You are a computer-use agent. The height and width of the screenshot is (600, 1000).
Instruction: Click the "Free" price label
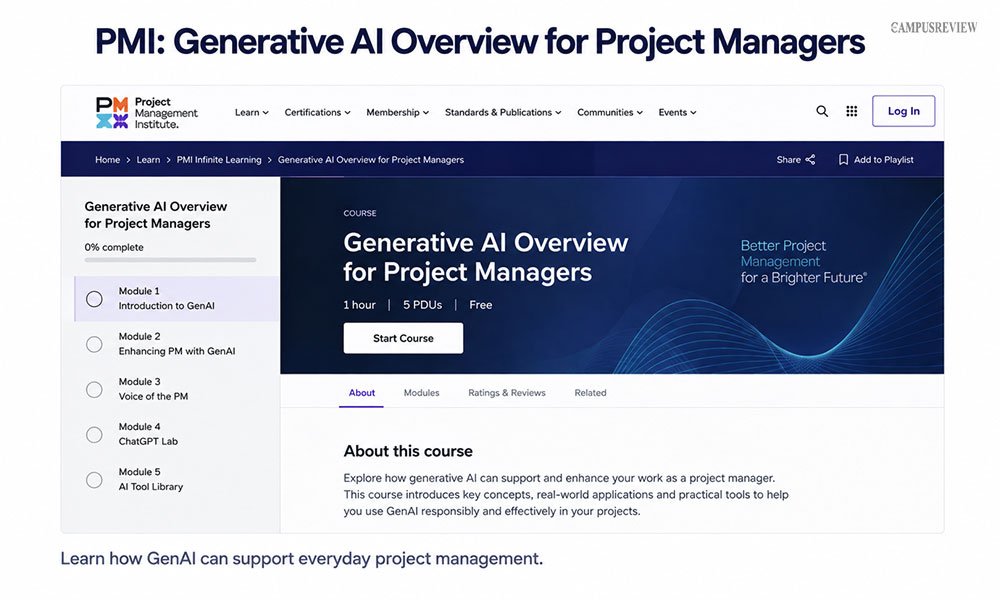click(x=481, y=305)
